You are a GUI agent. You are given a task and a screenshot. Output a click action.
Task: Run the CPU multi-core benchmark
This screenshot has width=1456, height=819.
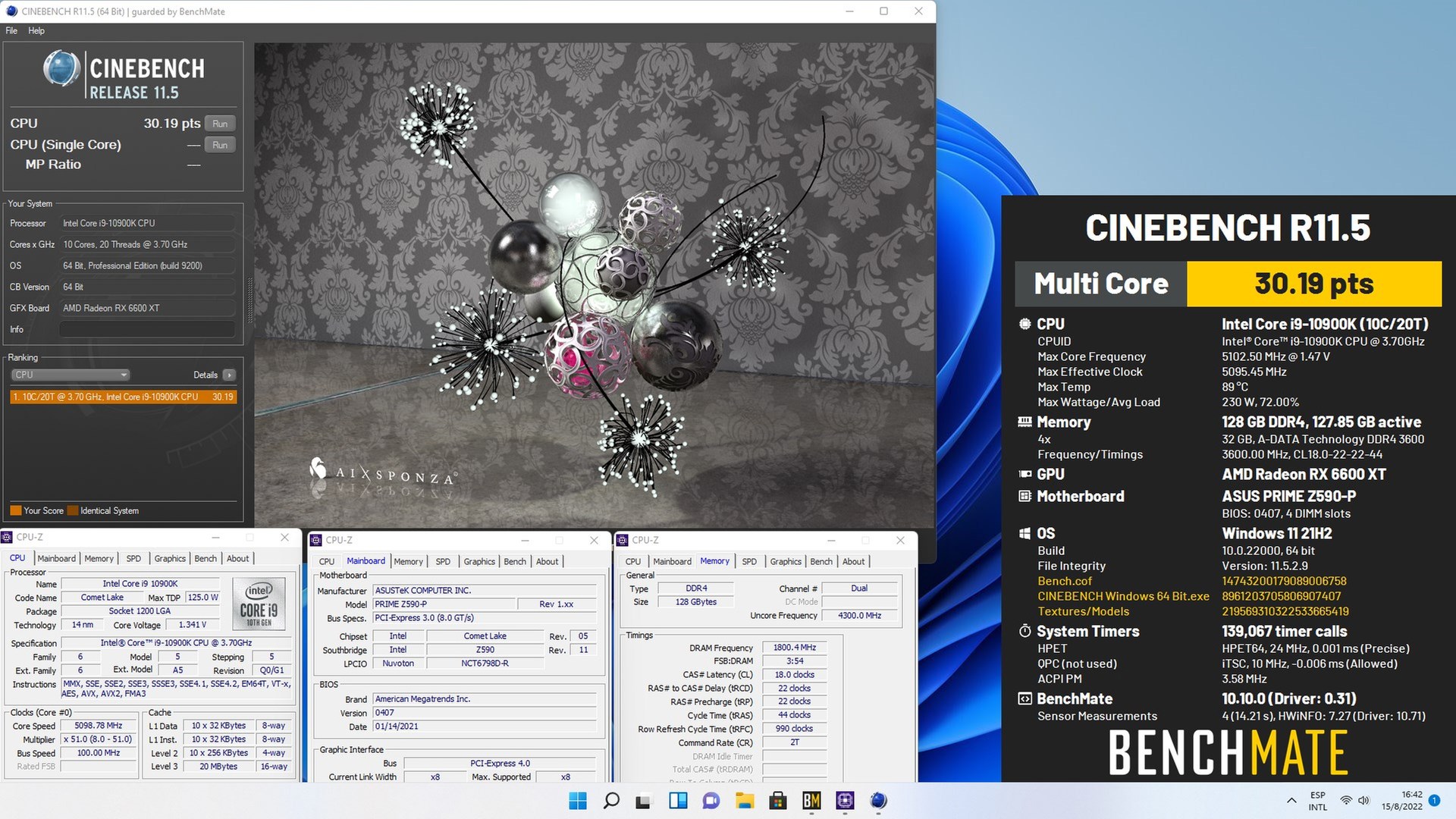[x=220, y=124]
